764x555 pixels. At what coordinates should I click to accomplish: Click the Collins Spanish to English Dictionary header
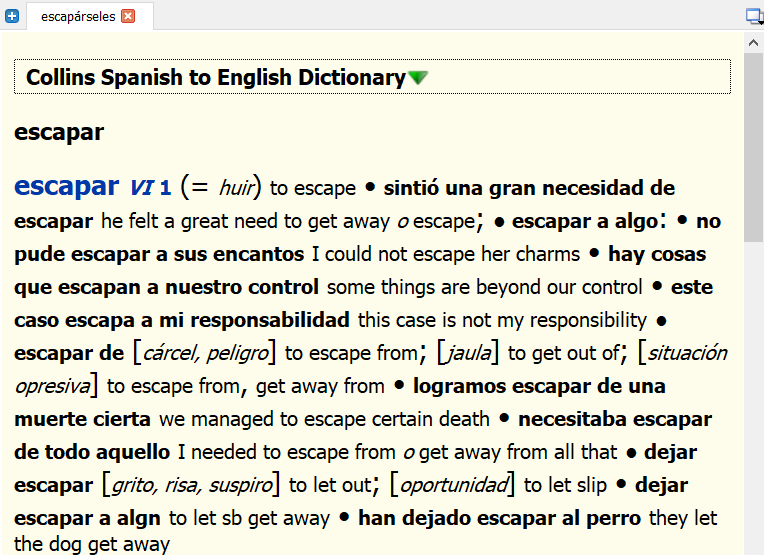(215, 78)
